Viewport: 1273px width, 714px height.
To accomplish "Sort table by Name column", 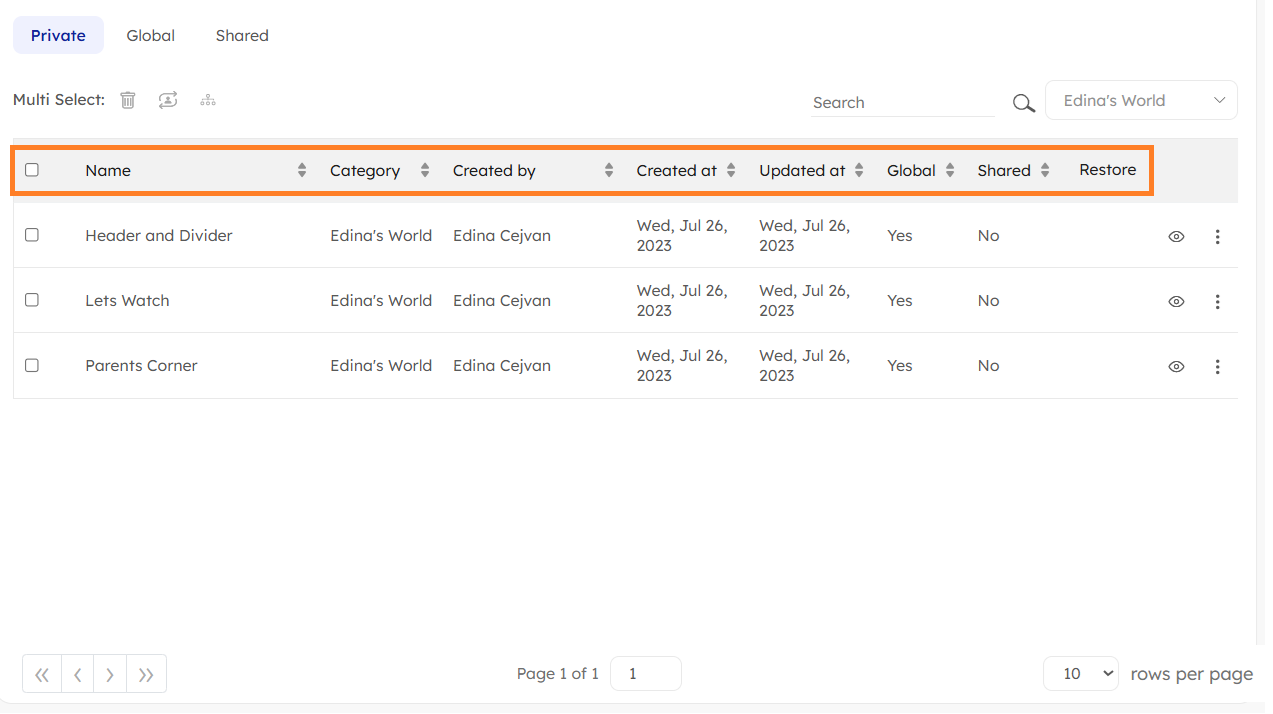I will (302, 171).
